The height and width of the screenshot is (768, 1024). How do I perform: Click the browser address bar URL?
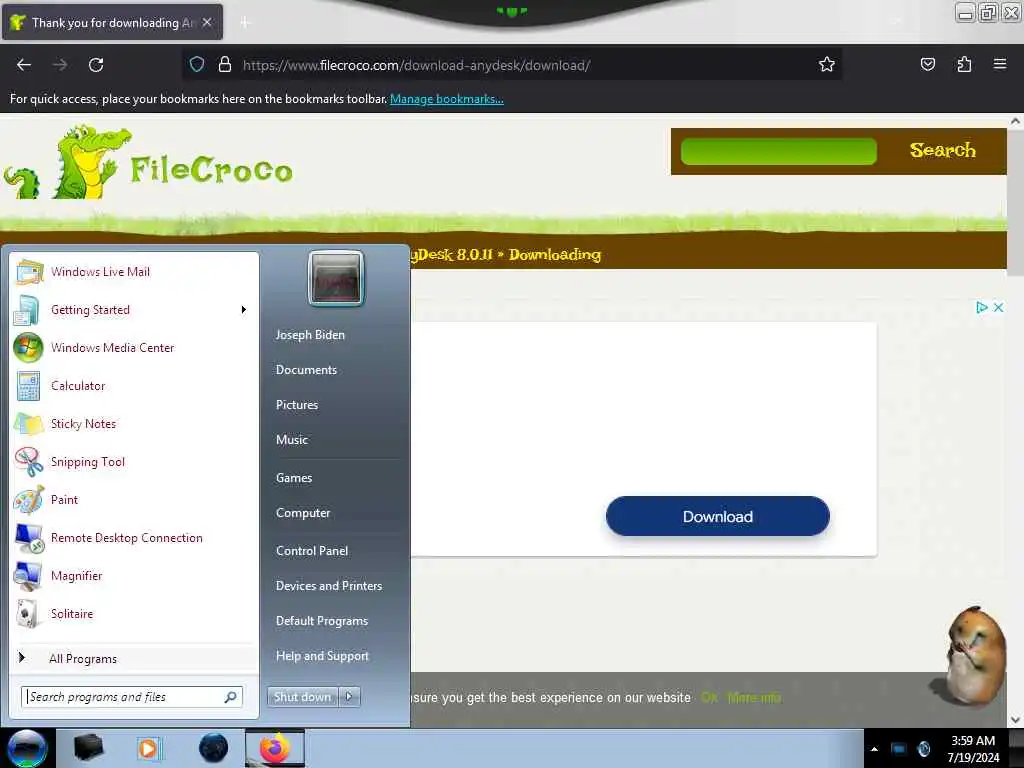click(x=417, y=65)
